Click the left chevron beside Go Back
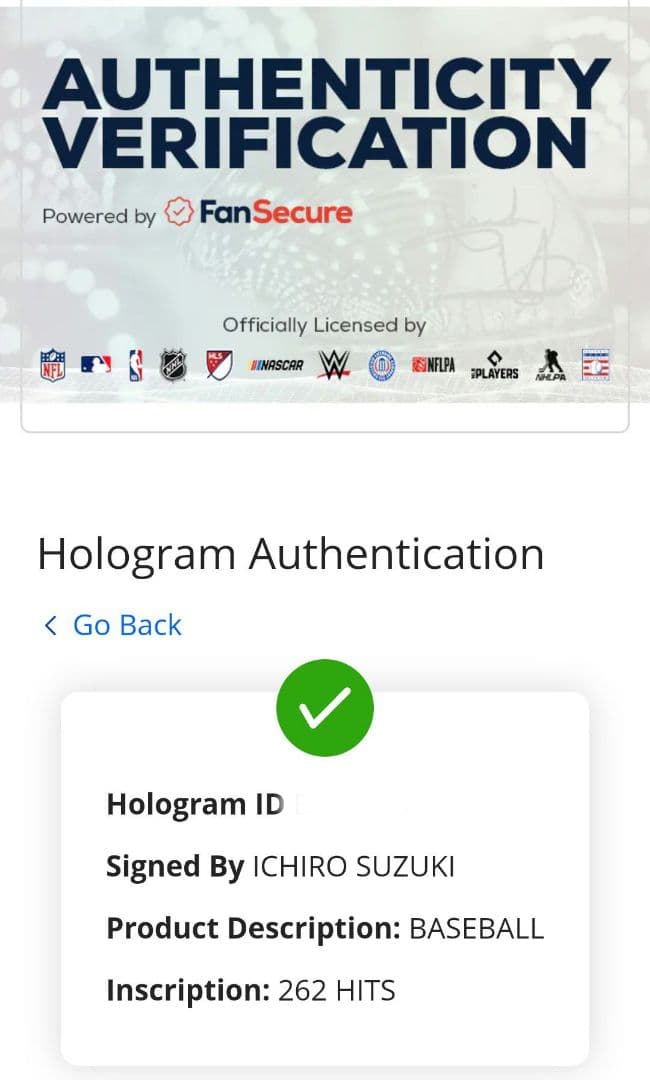The height and width of the screenshot is (1080, 650). pos(50,625)
